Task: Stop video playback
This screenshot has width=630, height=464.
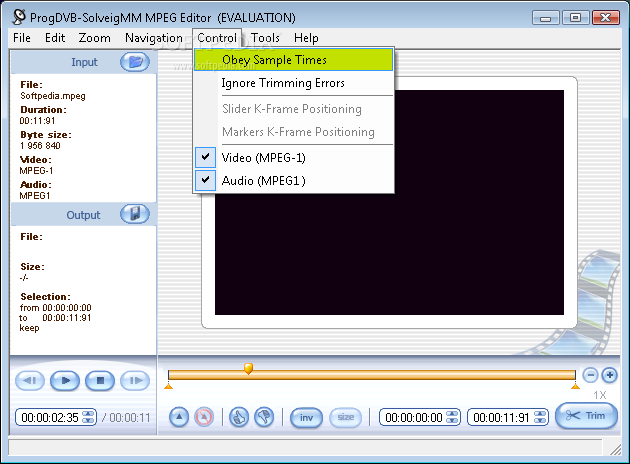Action: pos(100,380)
